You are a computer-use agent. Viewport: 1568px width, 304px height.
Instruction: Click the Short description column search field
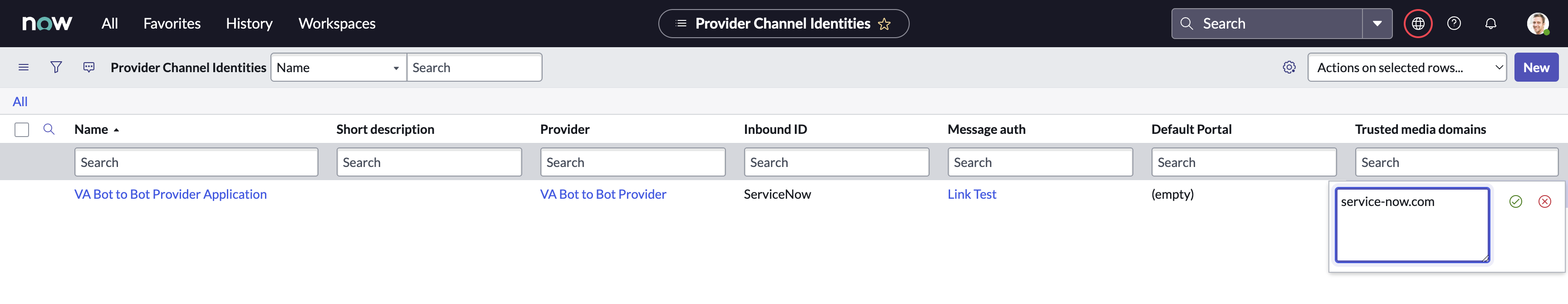(x=429, y=162)
